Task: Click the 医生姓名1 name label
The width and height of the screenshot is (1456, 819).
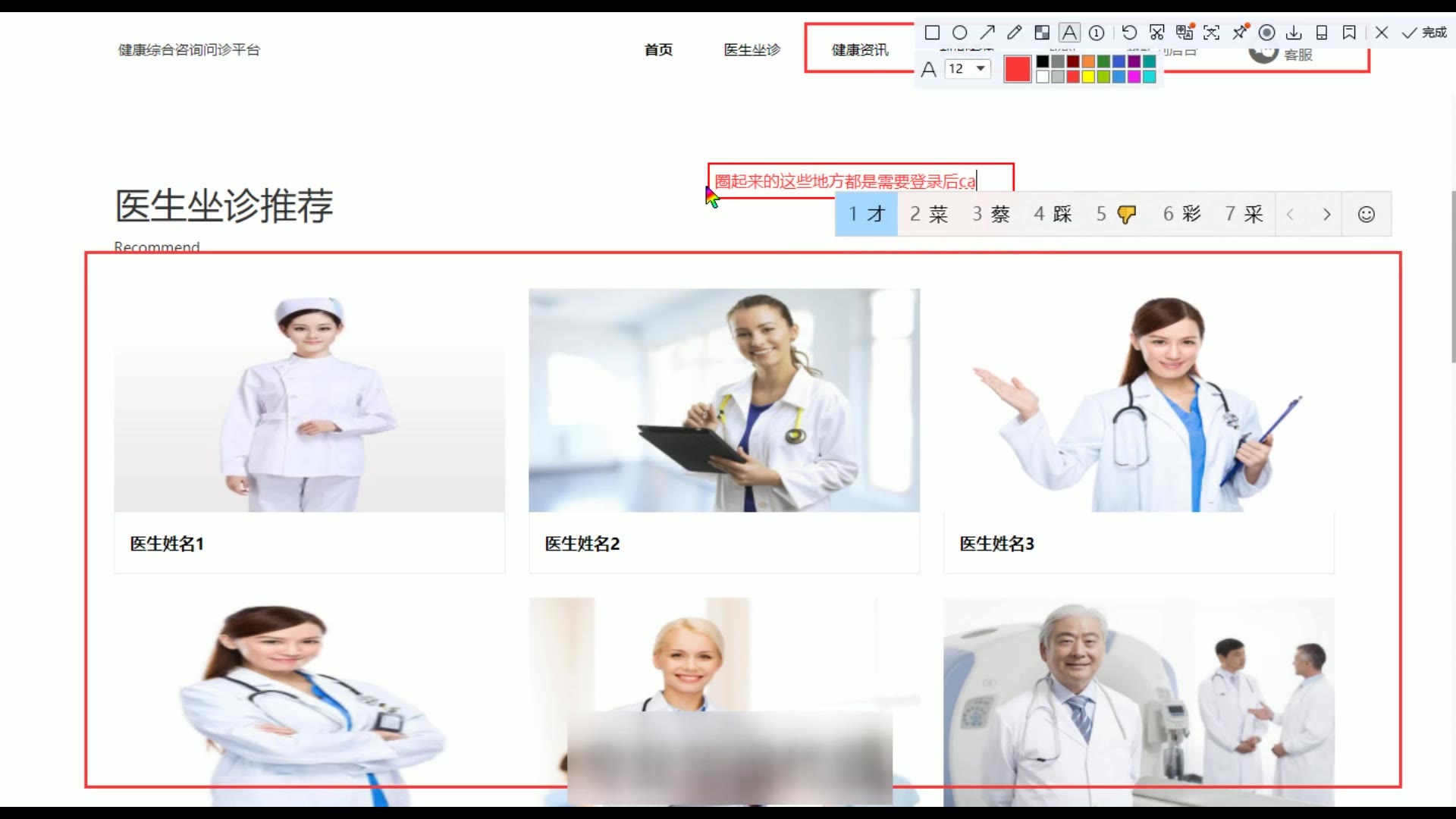Action: click(167, 544)
